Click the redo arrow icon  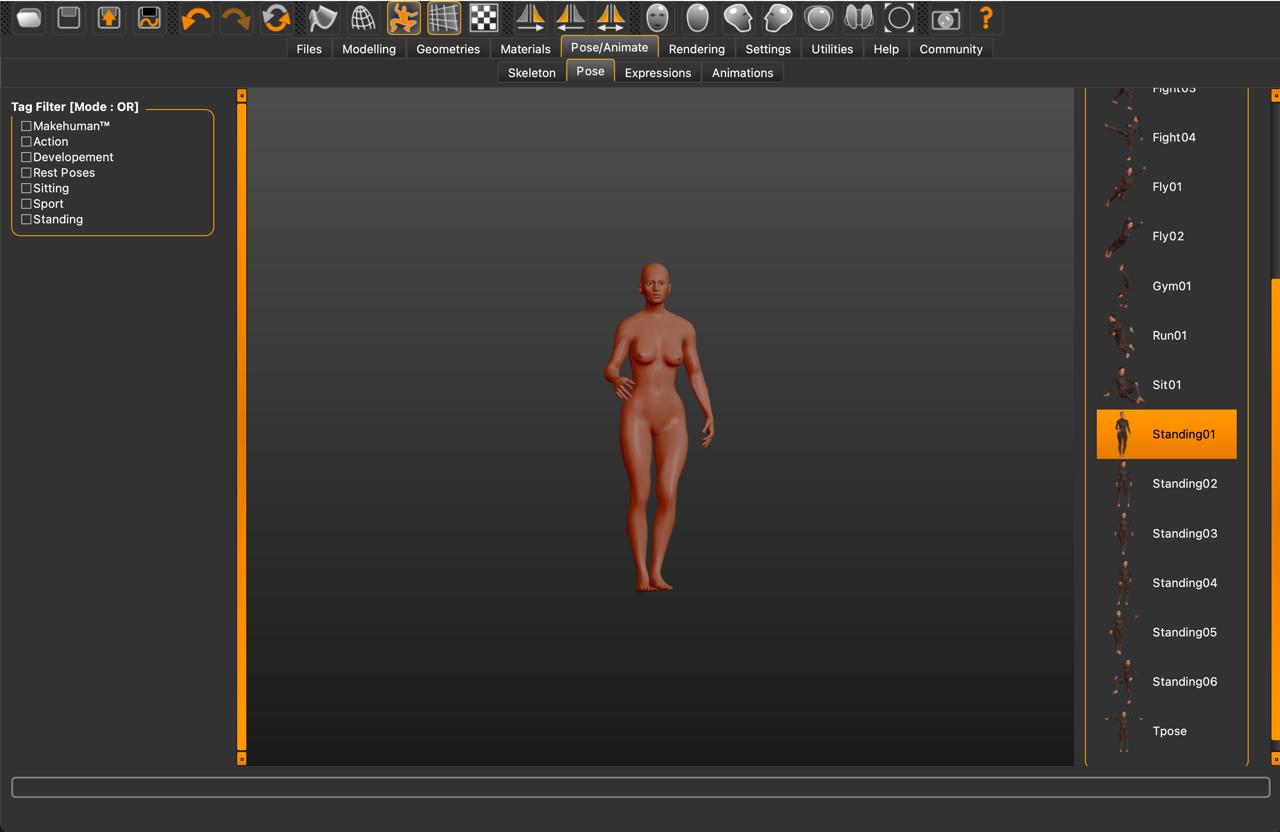tap(235, 18)
